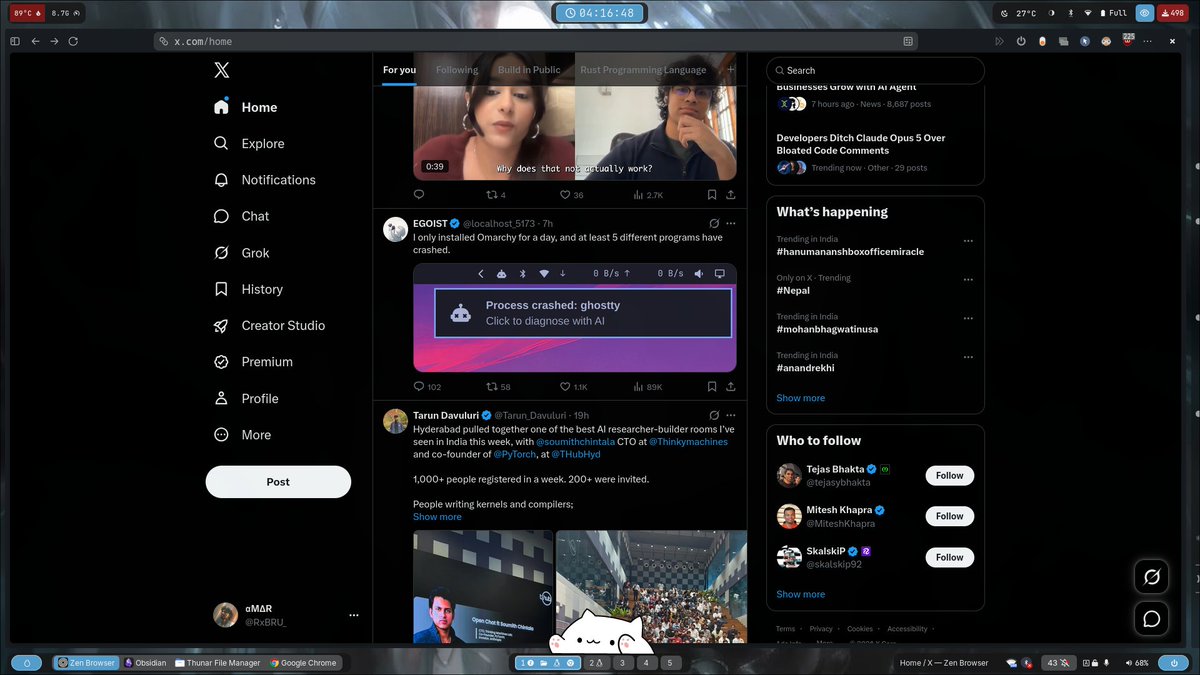Go back in Zen Browser
Image resolution: width=1200 pixels, height=675 pixels.
click(x=35, y=41)
